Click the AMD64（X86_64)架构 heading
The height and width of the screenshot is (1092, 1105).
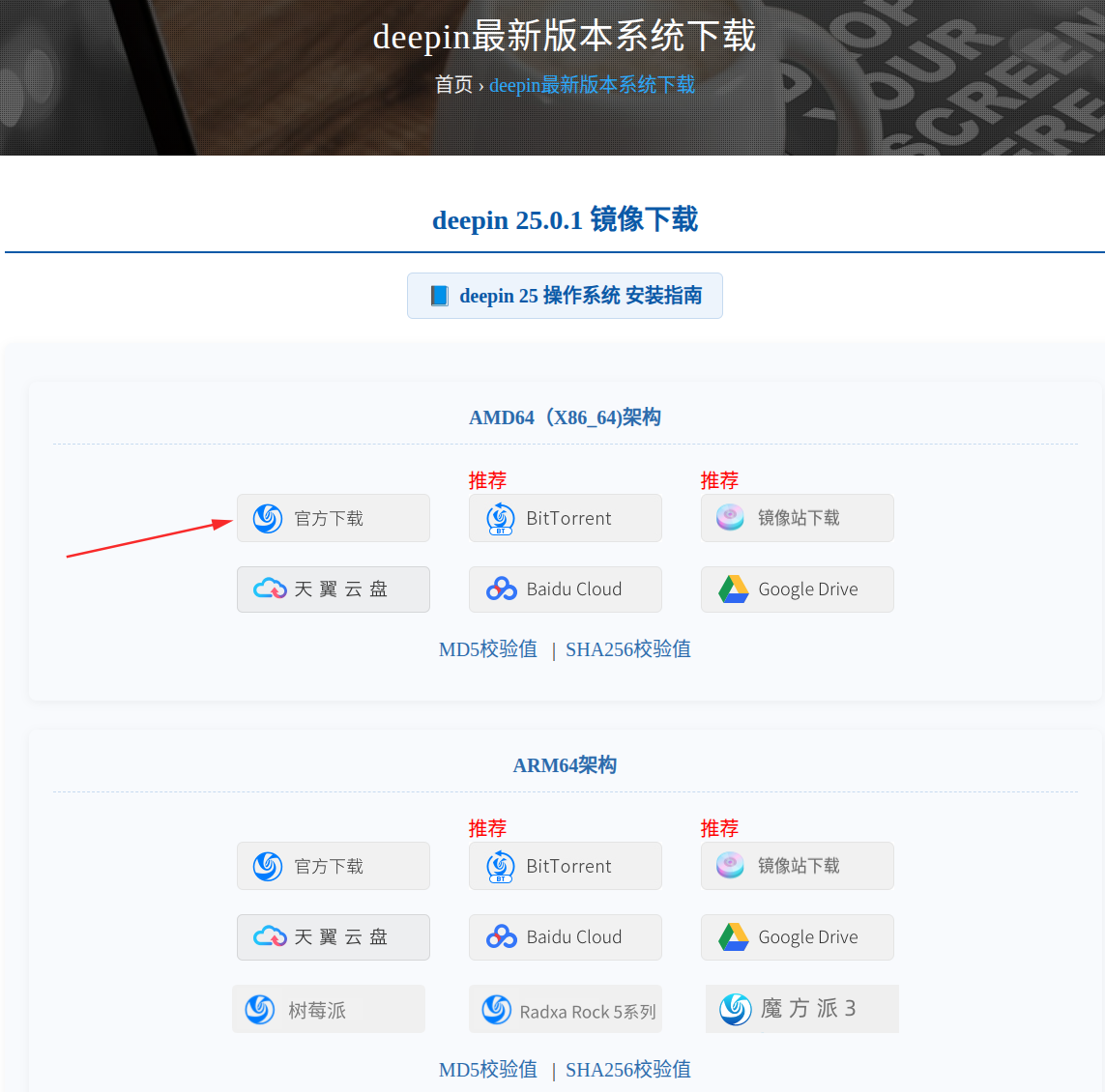(x=566, y=417)
